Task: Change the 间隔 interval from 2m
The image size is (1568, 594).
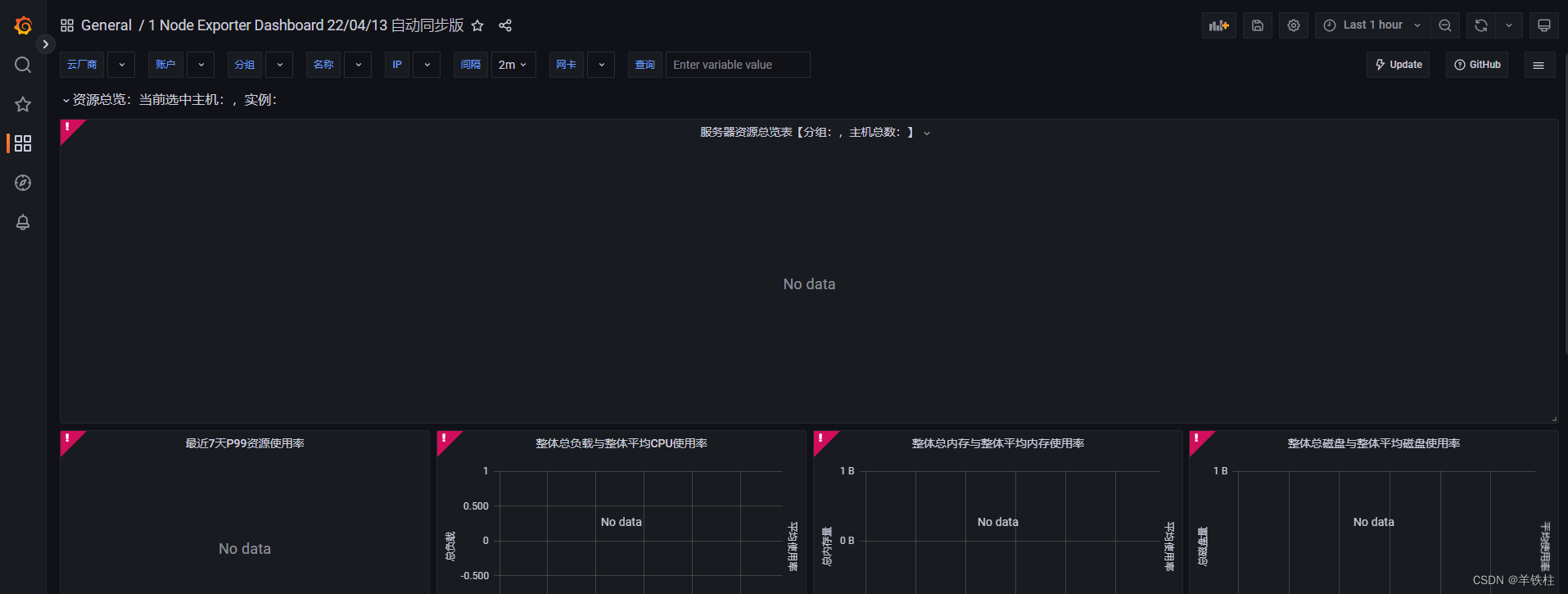Action: click(x=513, y=65)
